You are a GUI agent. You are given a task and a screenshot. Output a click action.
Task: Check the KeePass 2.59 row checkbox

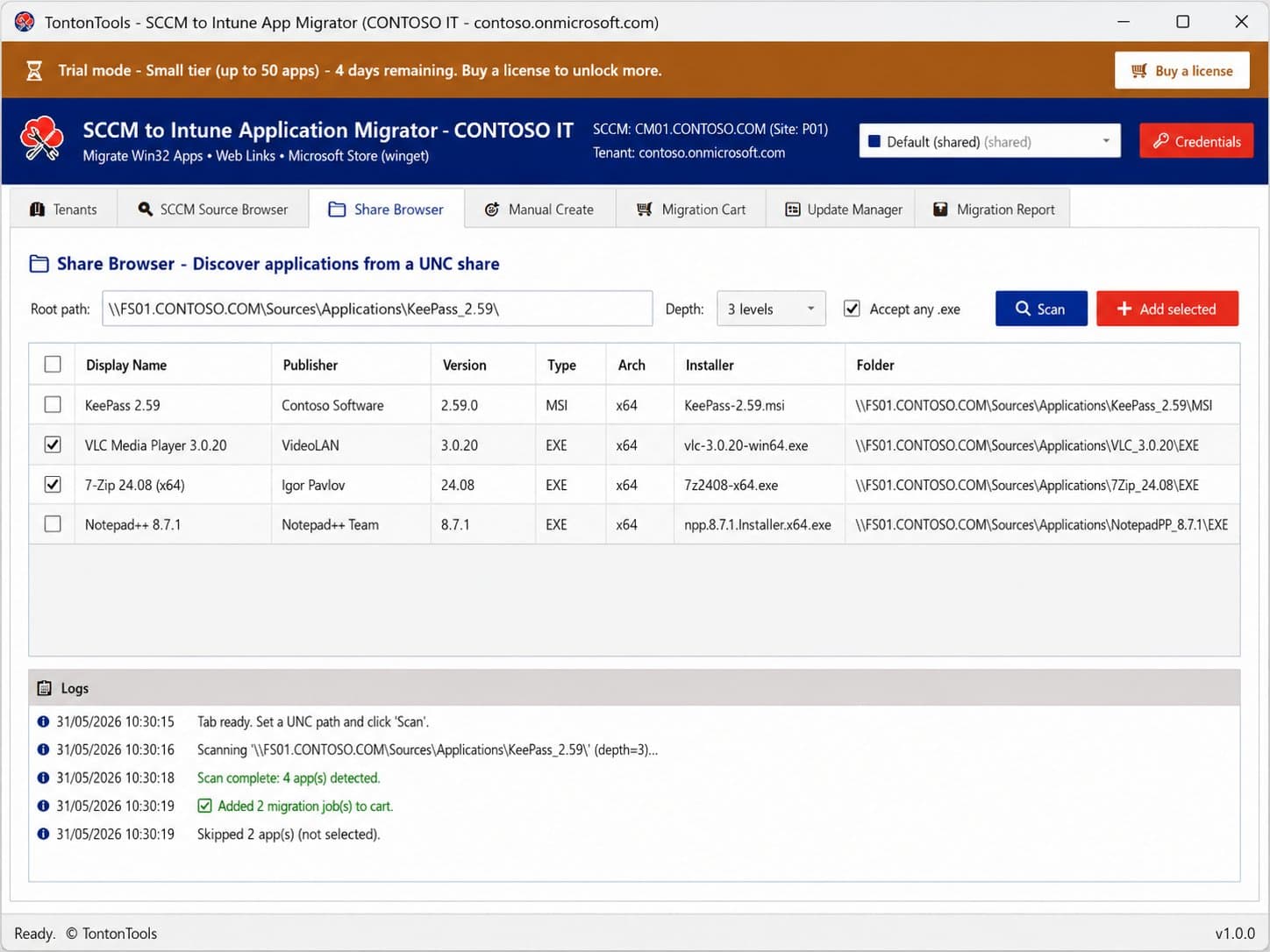click(53, 404)
